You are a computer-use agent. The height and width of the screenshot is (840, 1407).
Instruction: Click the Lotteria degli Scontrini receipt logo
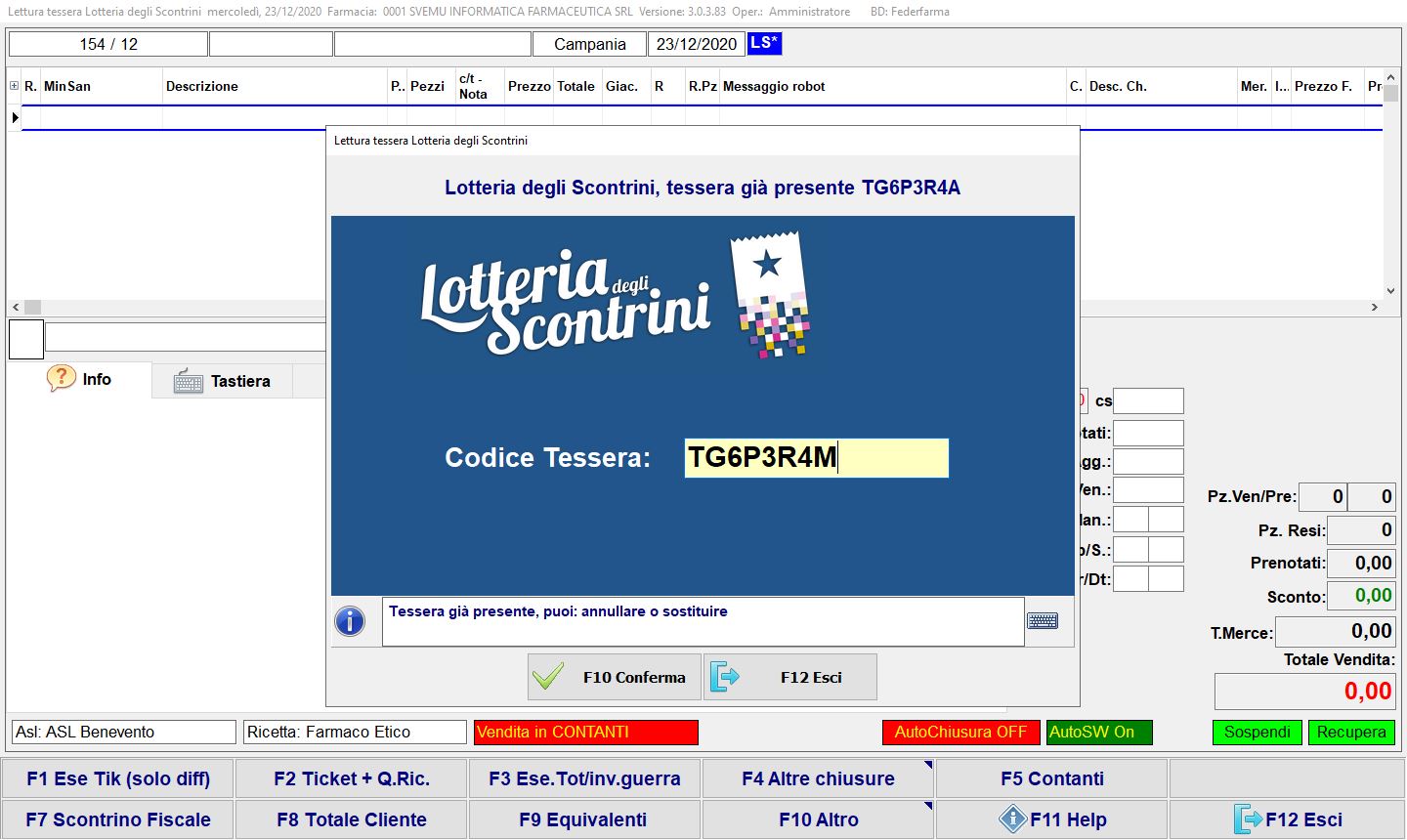(x=770, y=295)
